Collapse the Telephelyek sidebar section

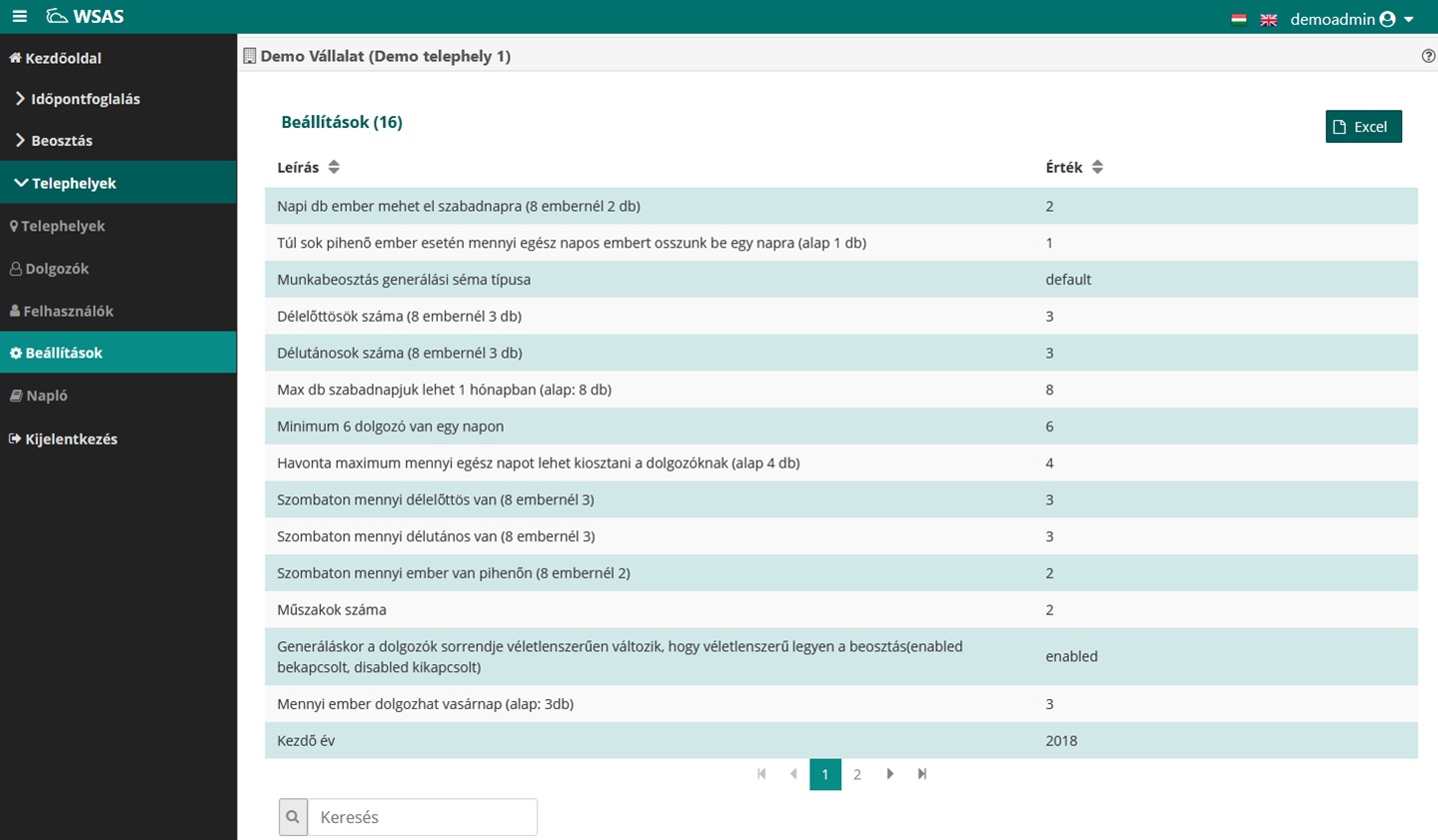[x=73, y=183]
